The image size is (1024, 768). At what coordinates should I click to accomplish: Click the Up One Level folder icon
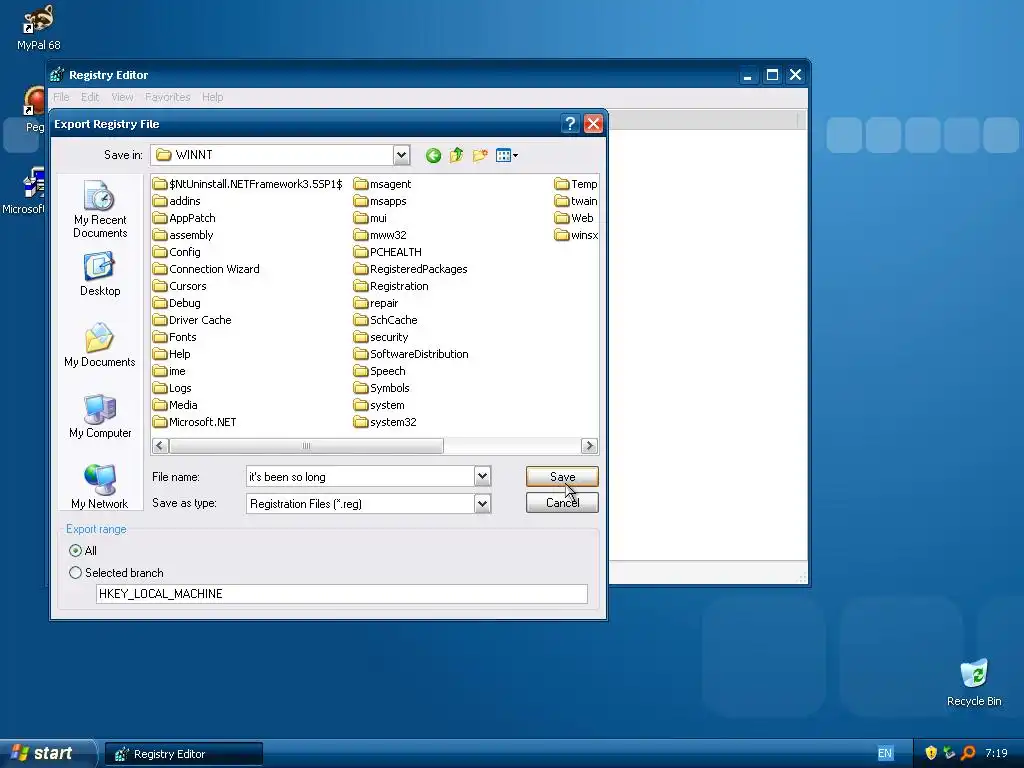pos(456,155)
